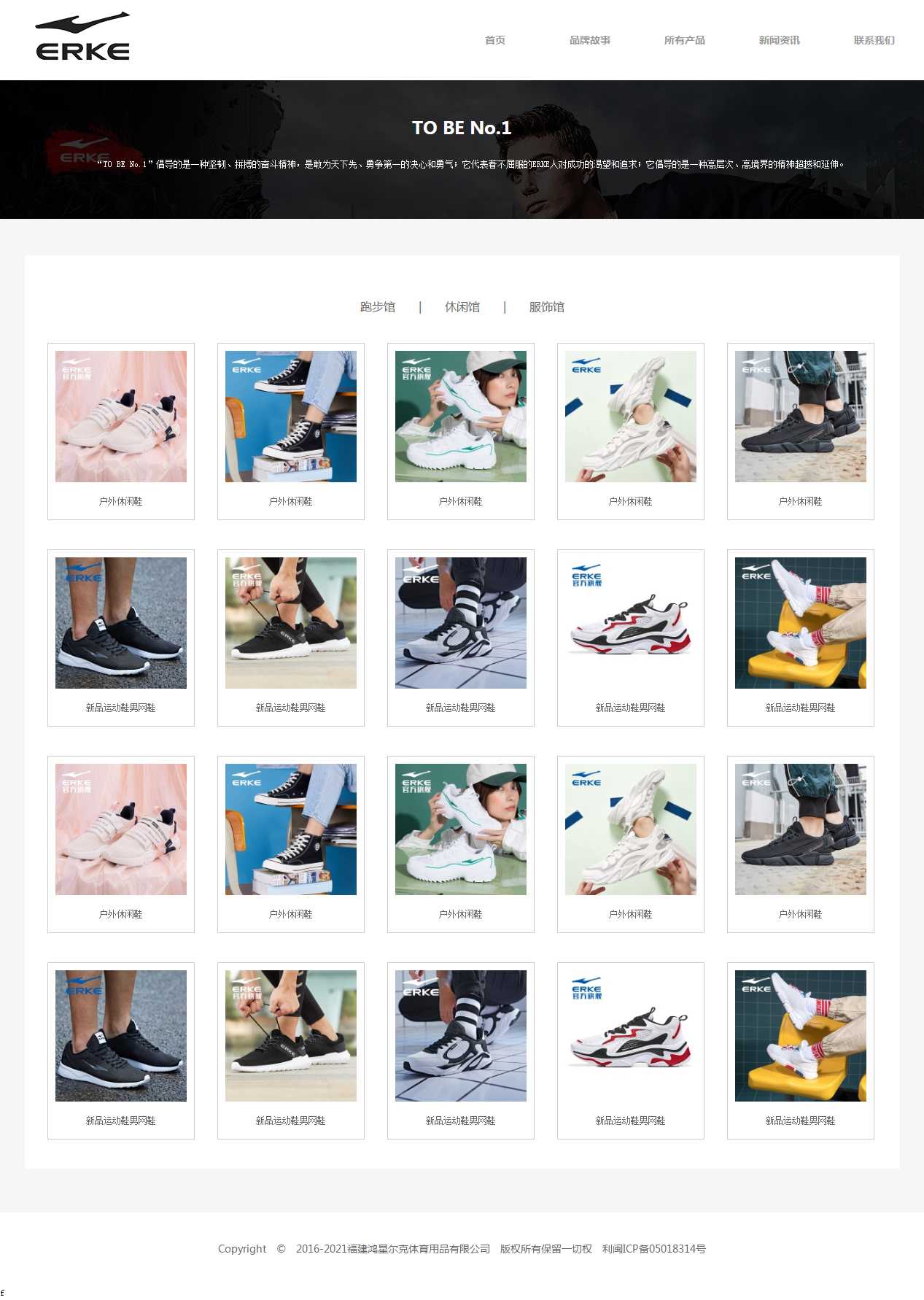Screen dimensions: 924x1300
Task: Click 新品运动鞋男网鞋 label under second-row striped sock shoe
Action: pyautogui.click(x=461, y=708)
